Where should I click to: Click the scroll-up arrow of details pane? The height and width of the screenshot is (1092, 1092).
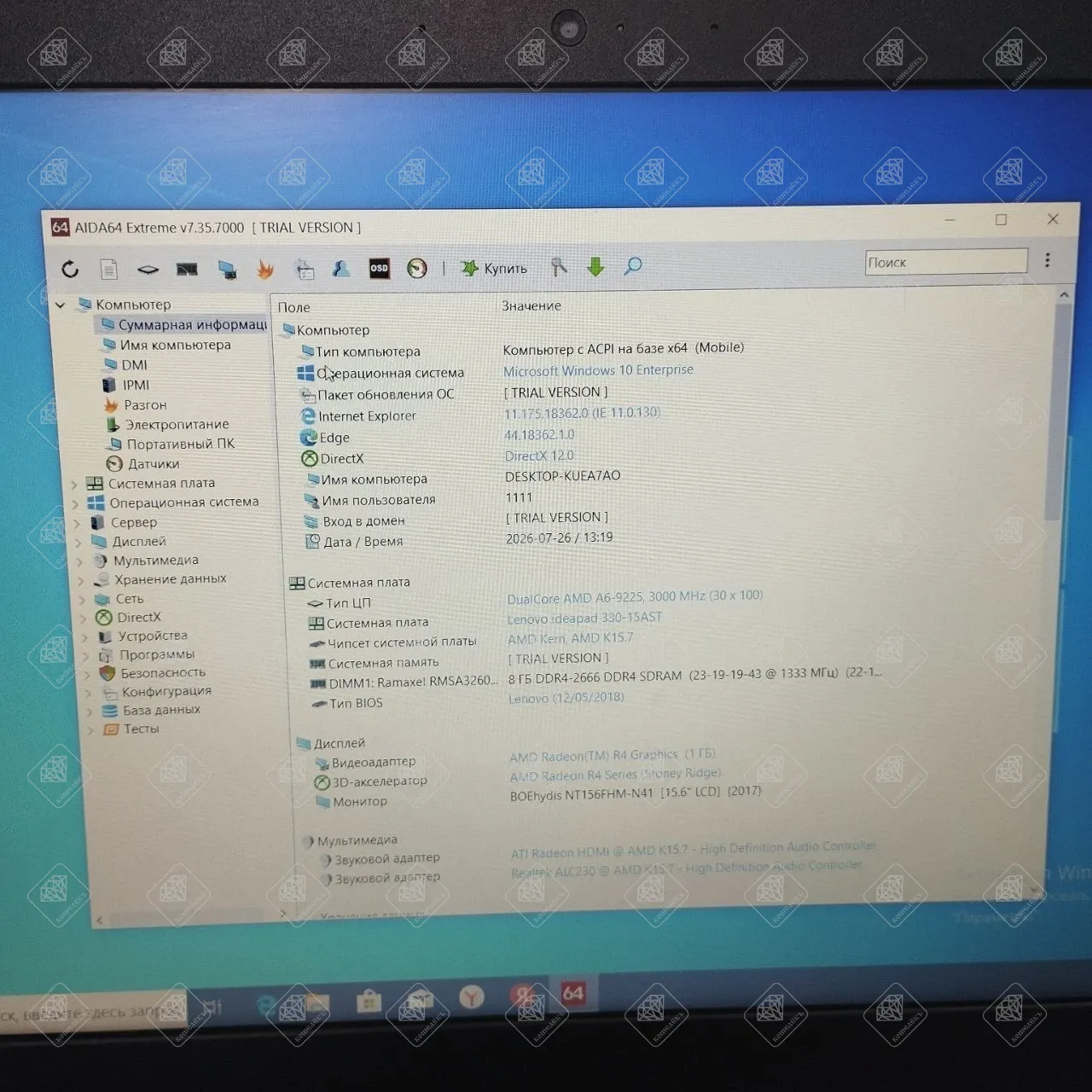click(1064, 295)
